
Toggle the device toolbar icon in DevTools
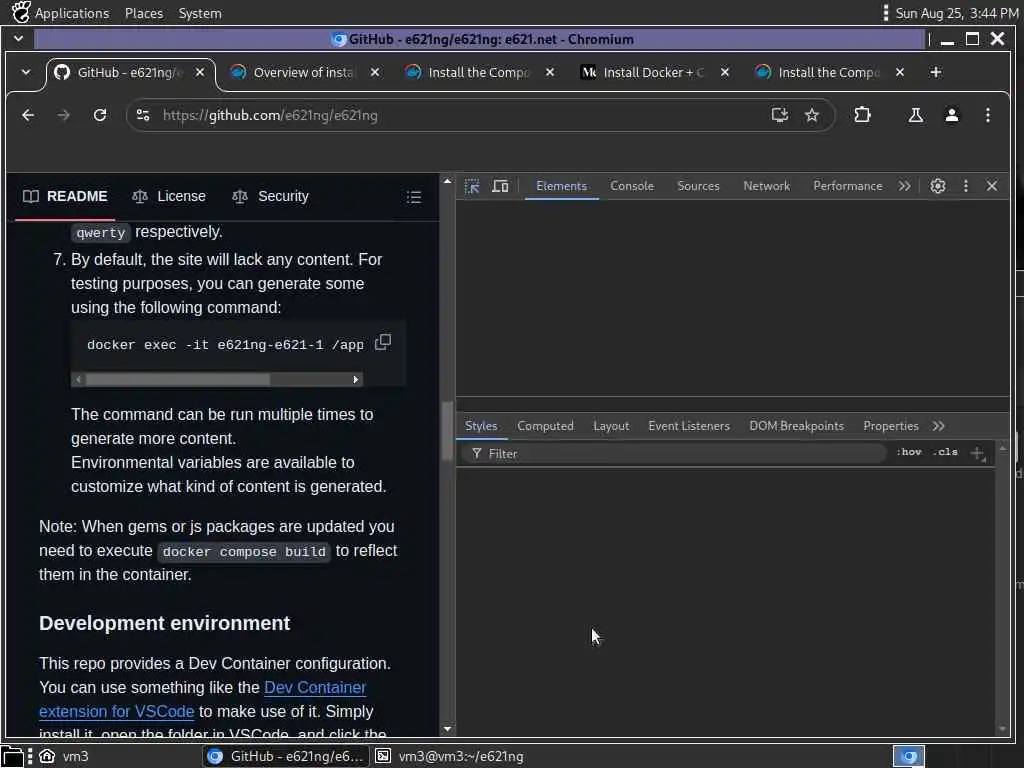click(500, 186)
